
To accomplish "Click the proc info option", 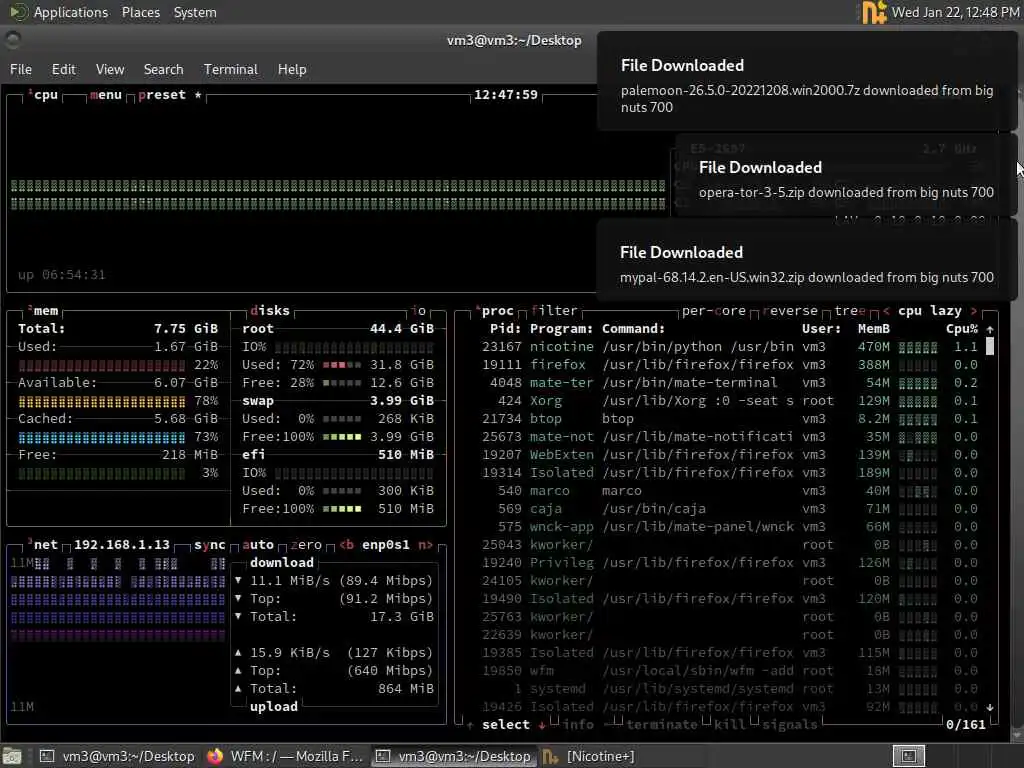I will [x=579, y=725].
